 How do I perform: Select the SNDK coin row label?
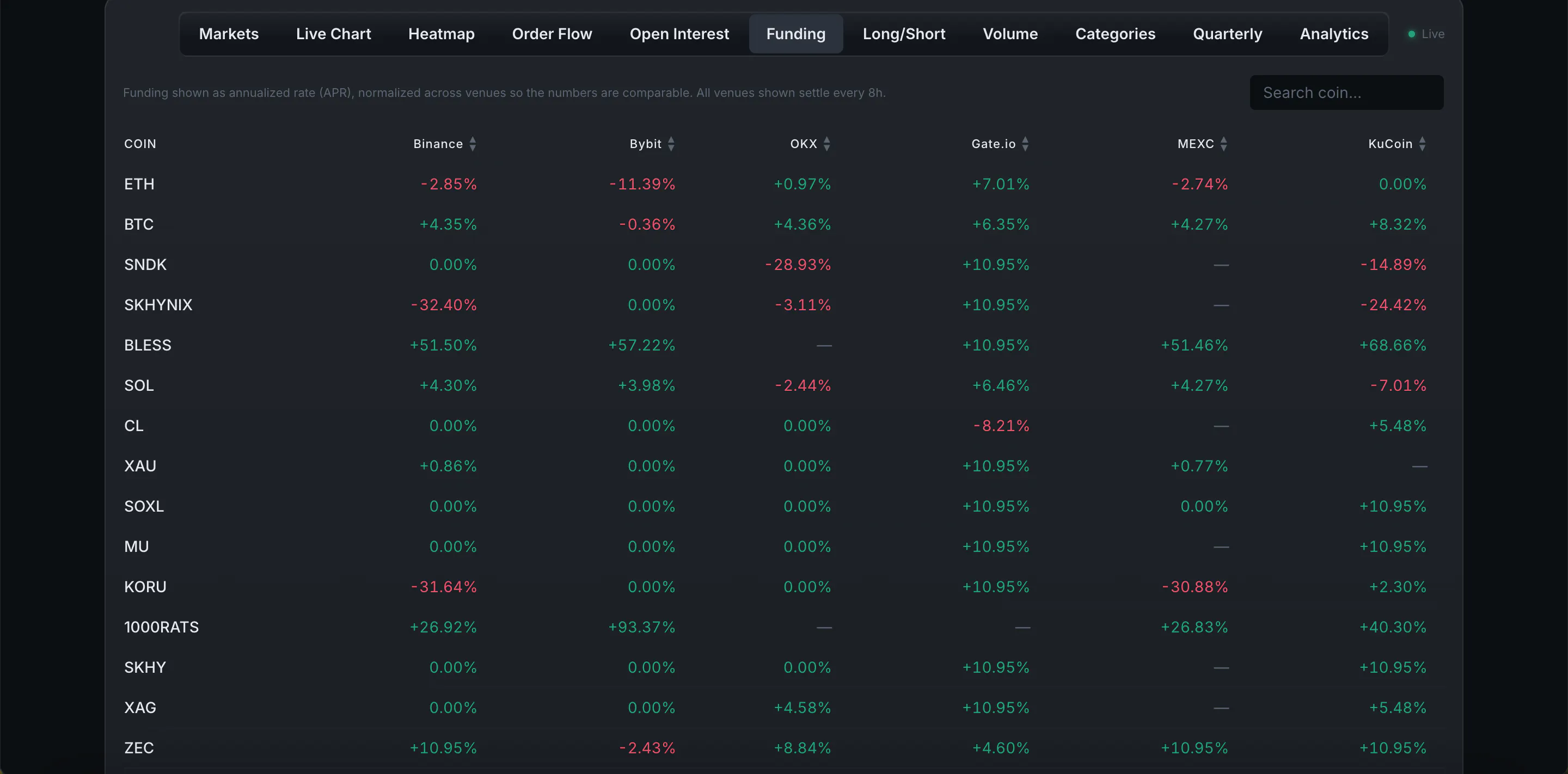coord(145,265)
